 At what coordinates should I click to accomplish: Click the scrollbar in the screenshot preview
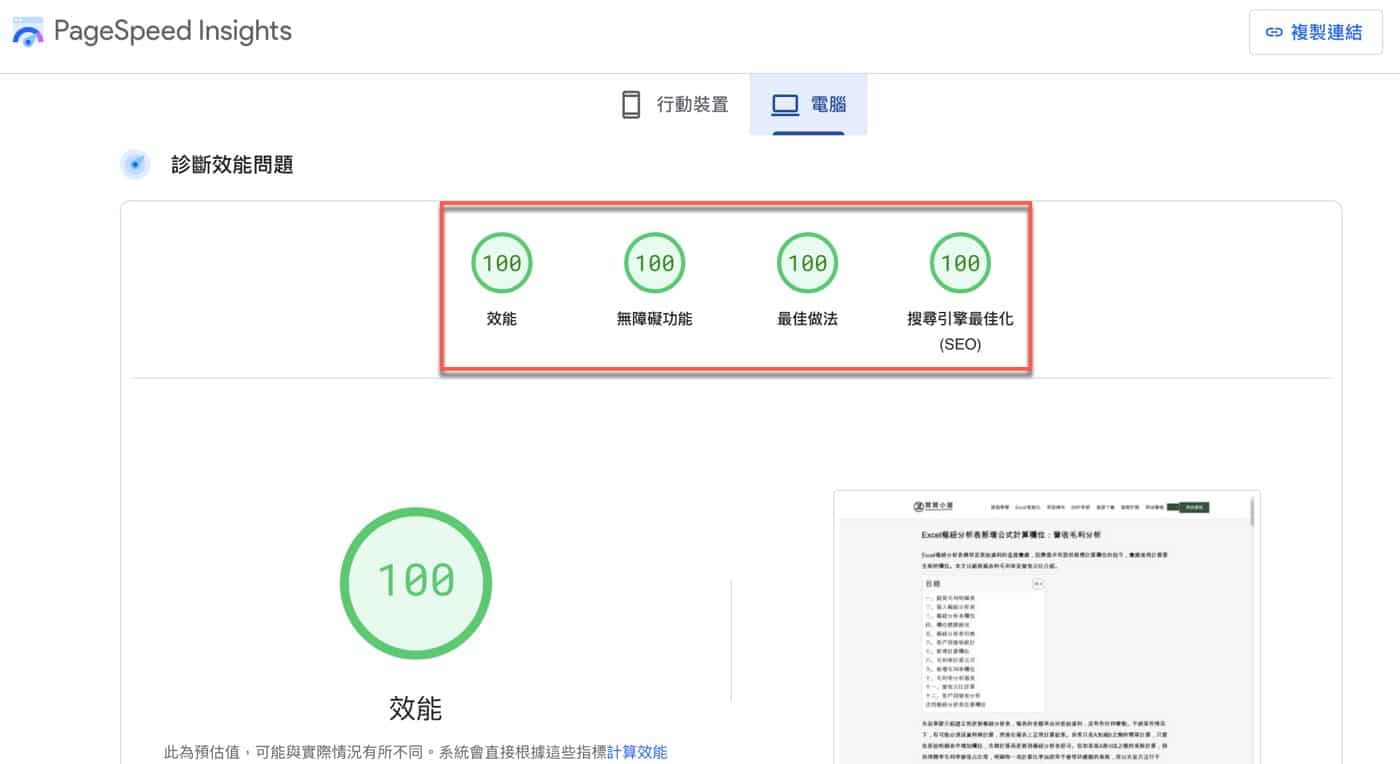[x=1252, y=510]
